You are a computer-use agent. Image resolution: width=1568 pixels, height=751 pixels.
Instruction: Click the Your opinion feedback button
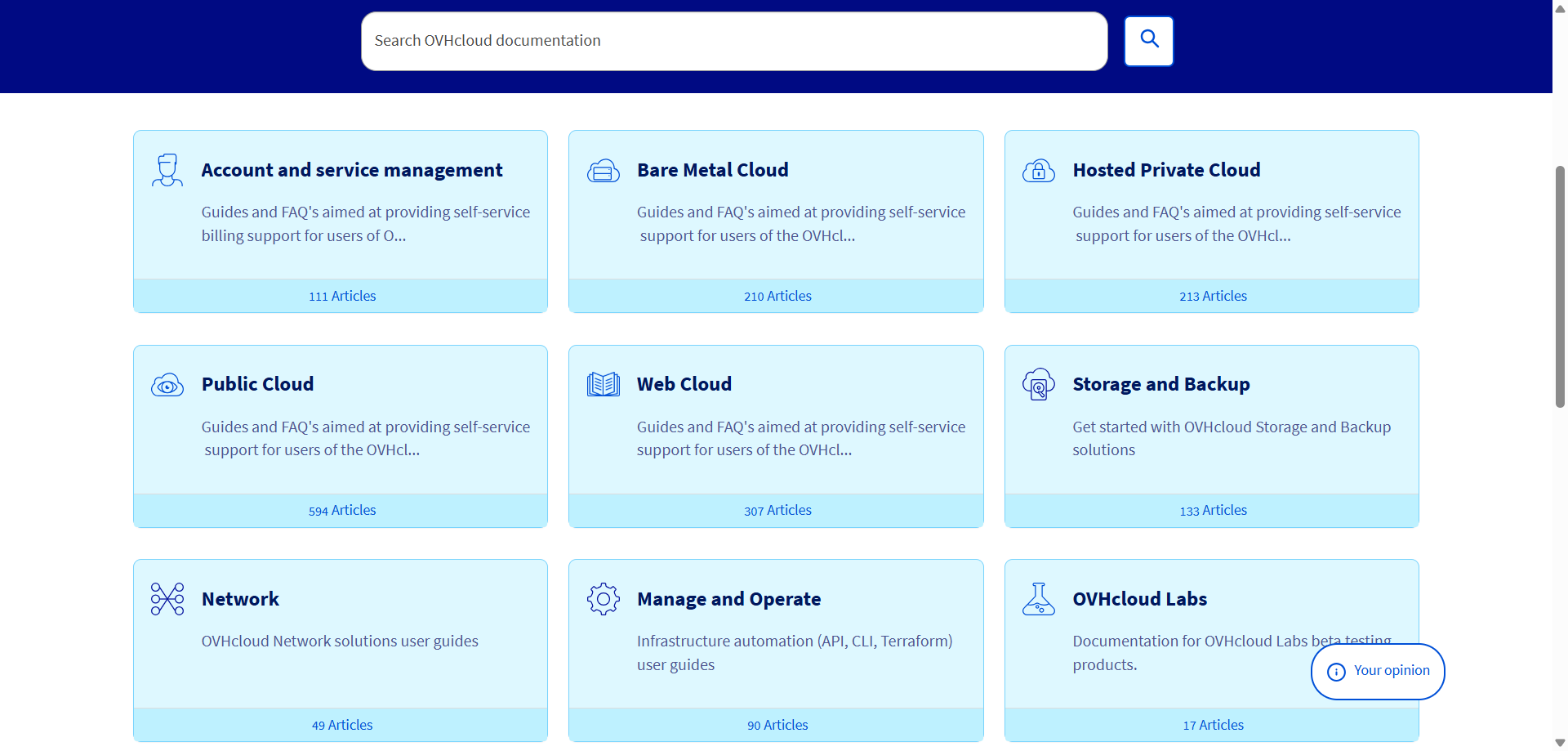tap(1378, 672)
